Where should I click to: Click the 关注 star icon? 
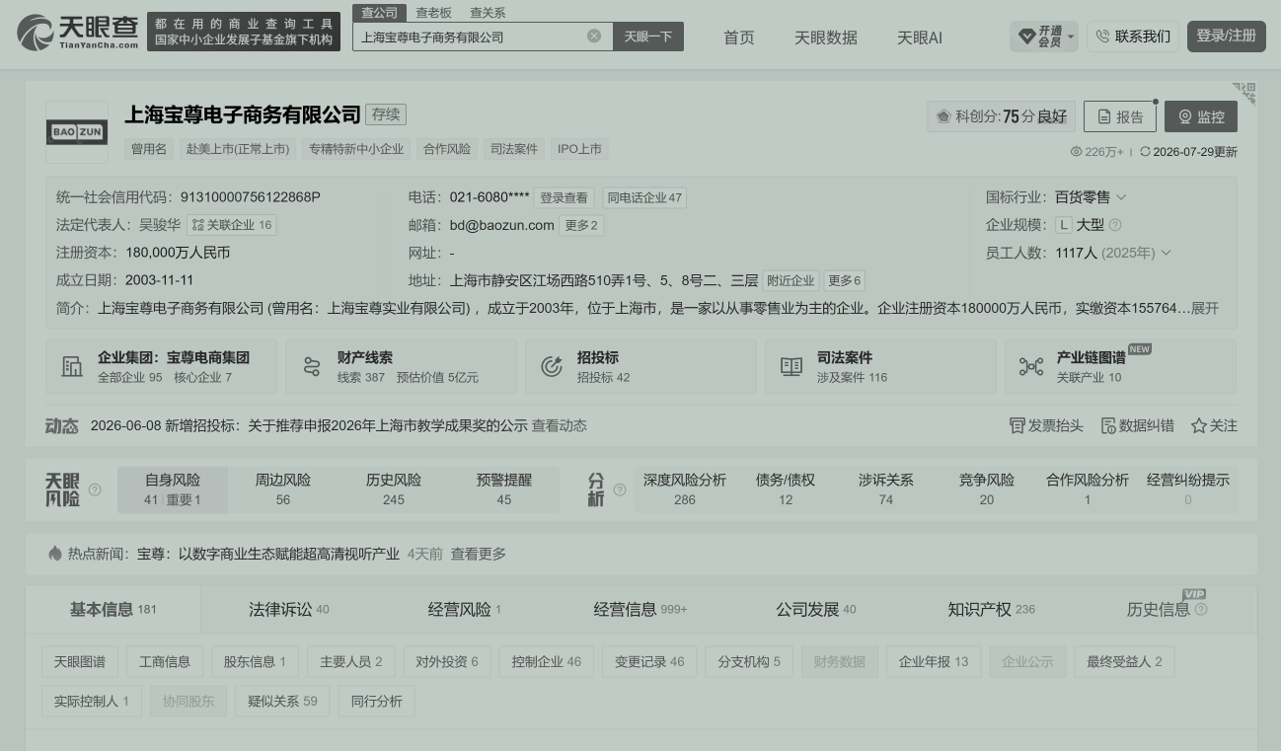[1199, 426]
